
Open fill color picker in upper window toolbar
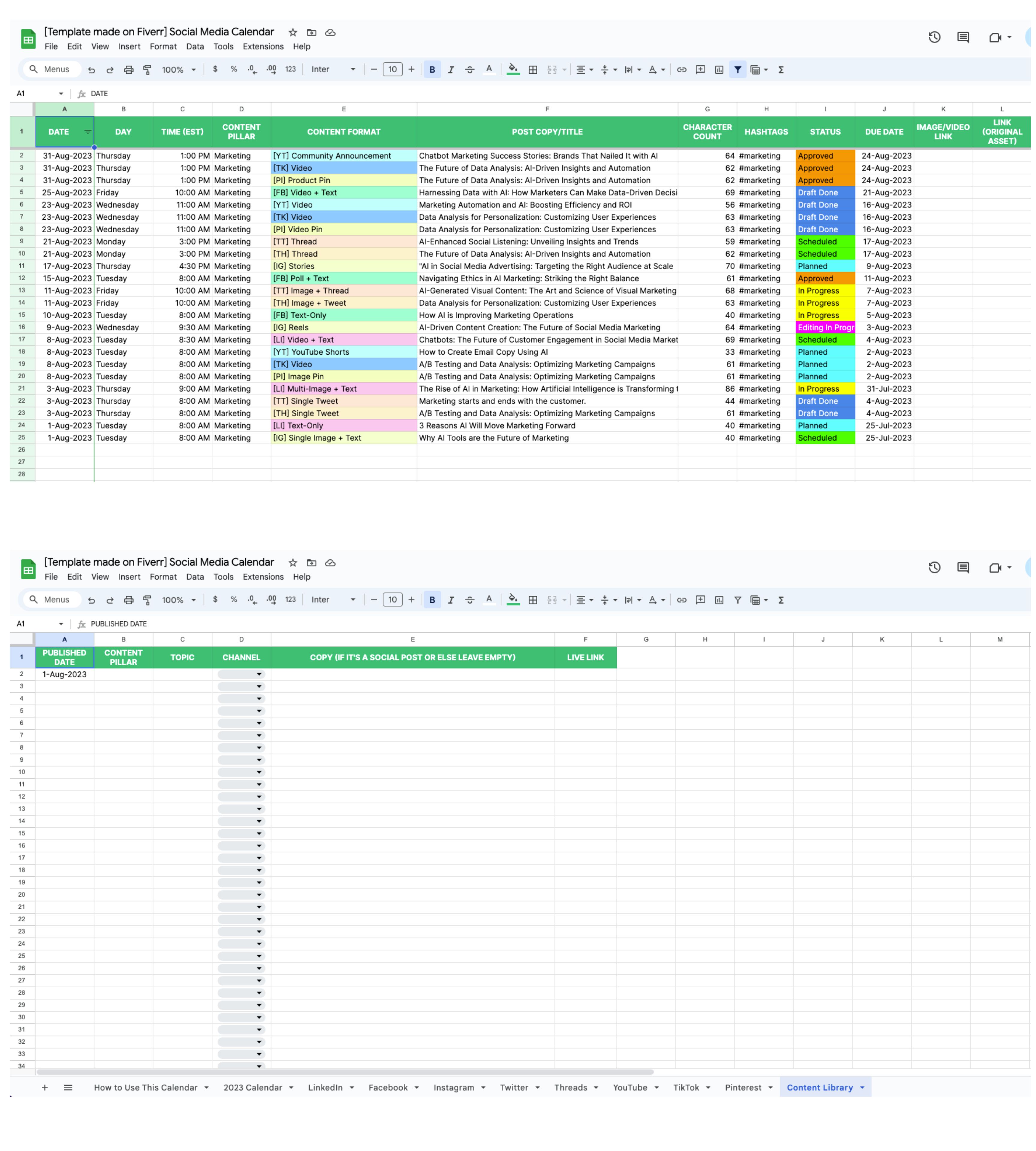[x=513, y=70]
